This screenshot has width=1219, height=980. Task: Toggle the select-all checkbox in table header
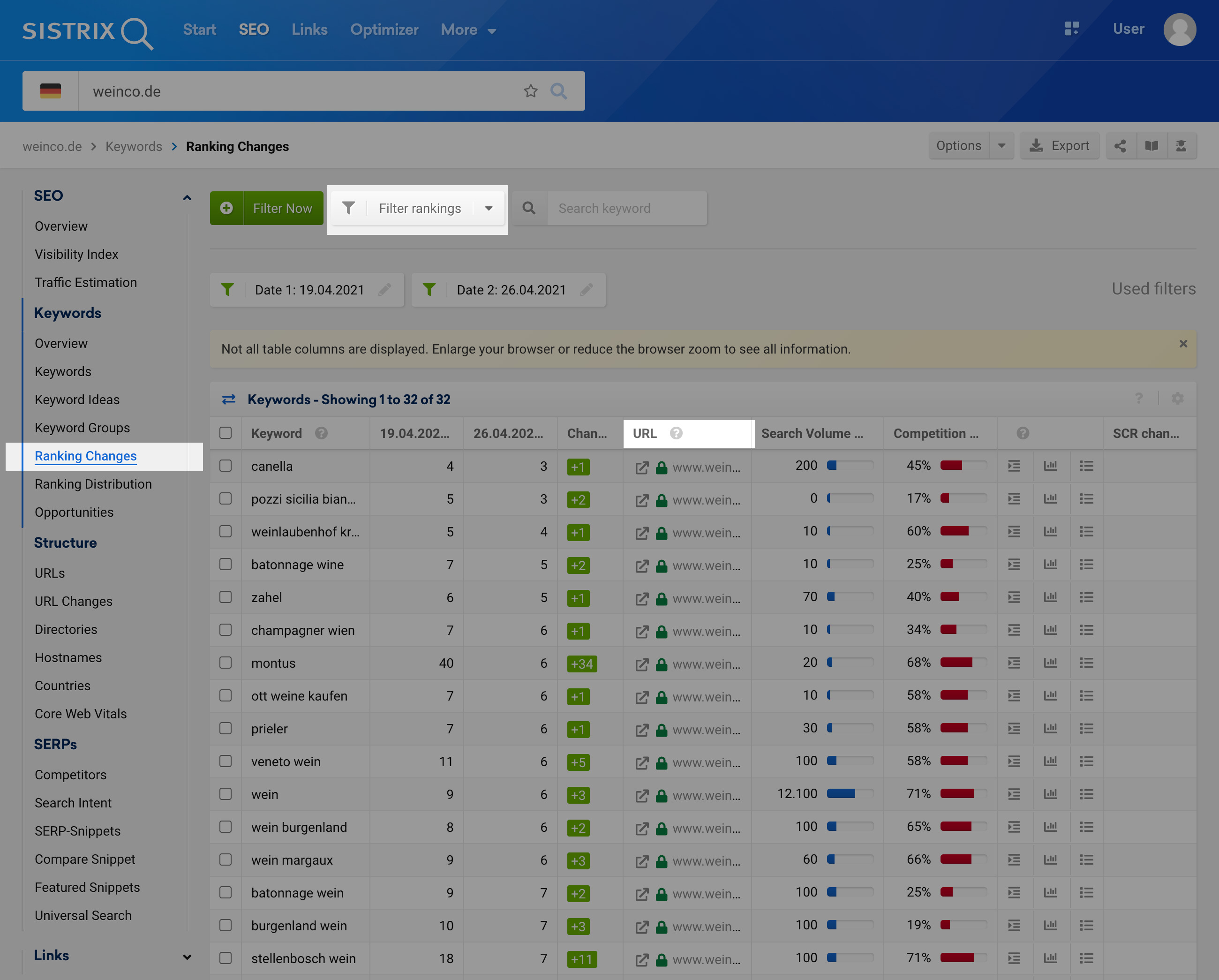225,432
